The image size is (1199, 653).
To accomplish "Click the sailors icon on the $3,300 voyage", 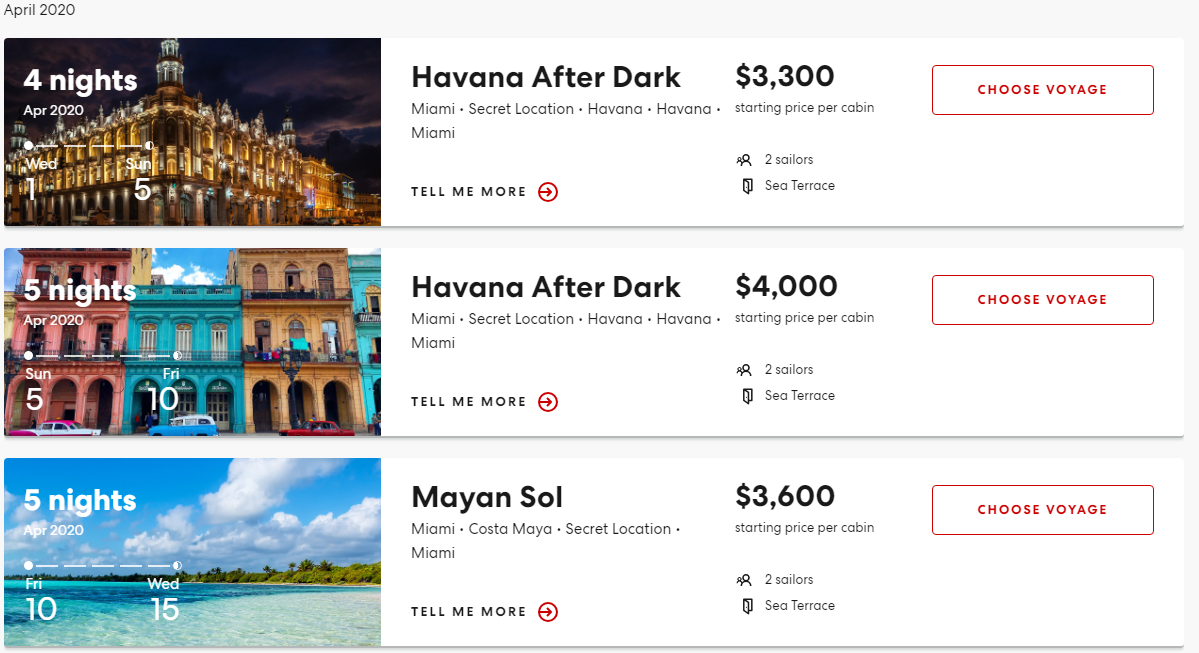I will click(744, 160).
